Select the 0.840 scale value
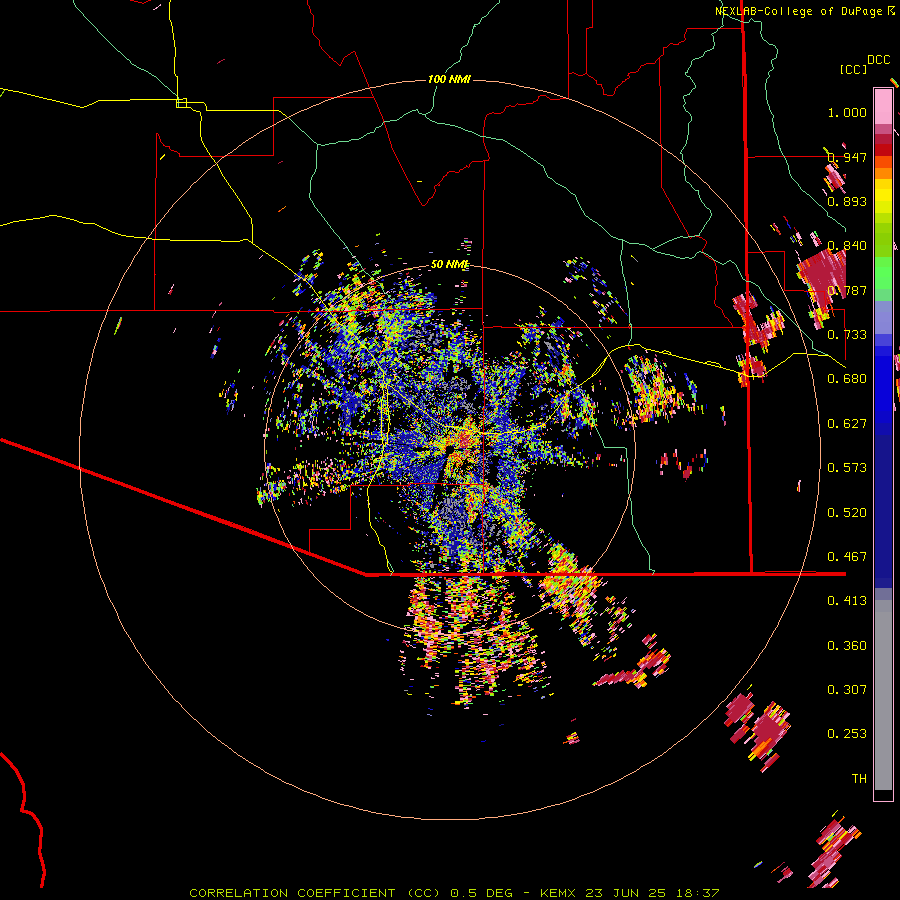The width and height of the screenshot is (900, 900). [847, 246]
